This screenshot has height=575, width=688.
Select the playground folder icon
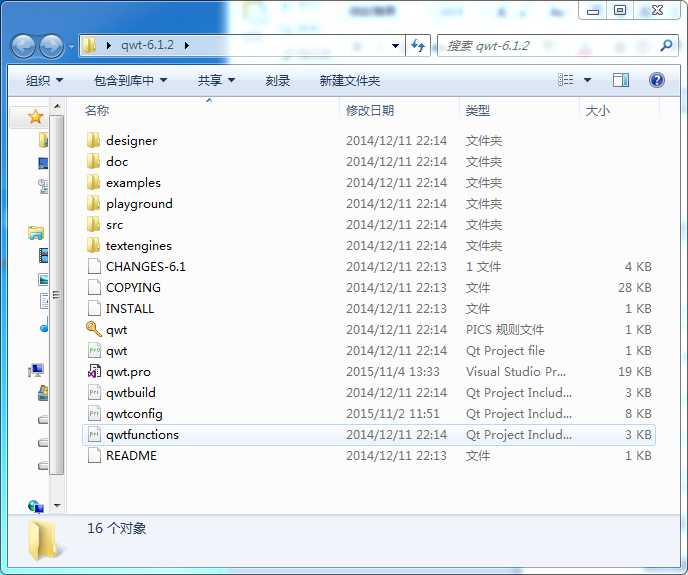93,203
